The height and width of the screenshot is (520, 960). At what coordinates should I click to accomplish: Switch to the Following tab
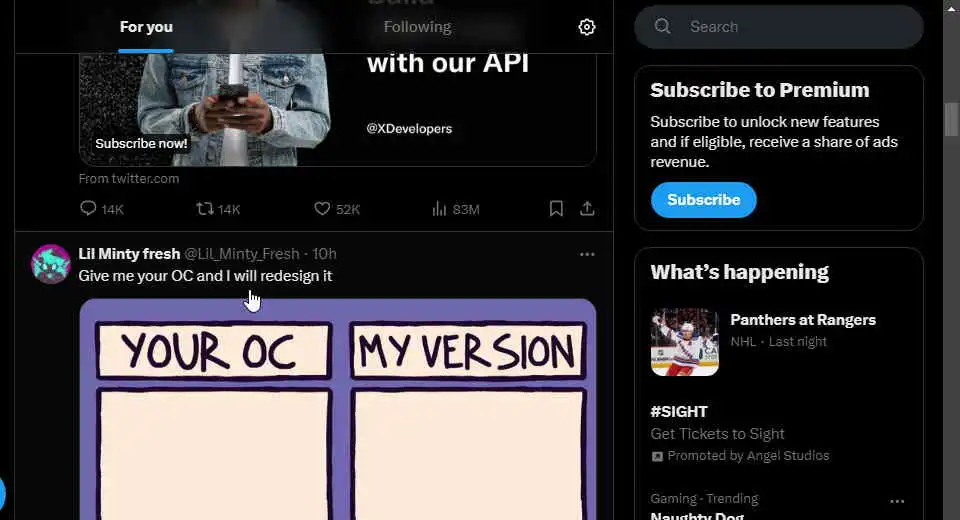418,27
